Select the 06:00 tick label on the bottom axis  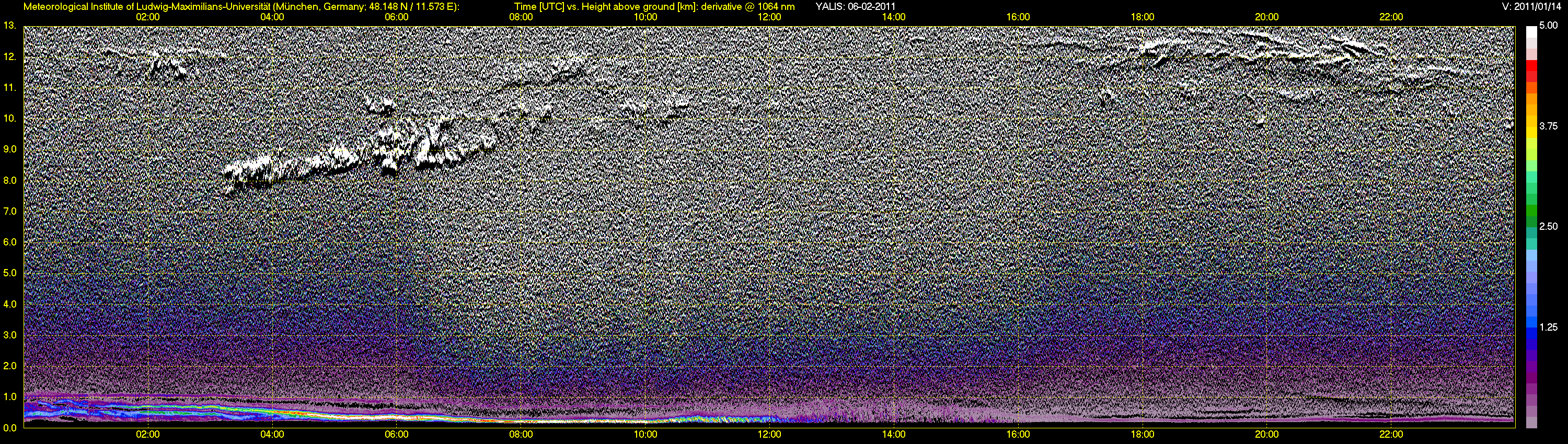[396, 435]
